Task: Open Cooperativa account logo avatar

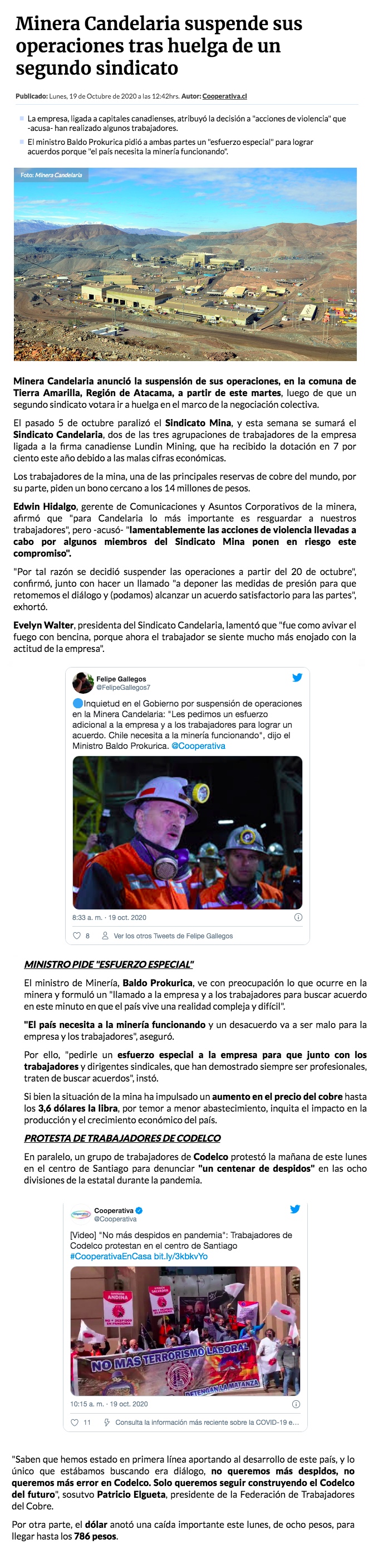Action: point(80,1214)
